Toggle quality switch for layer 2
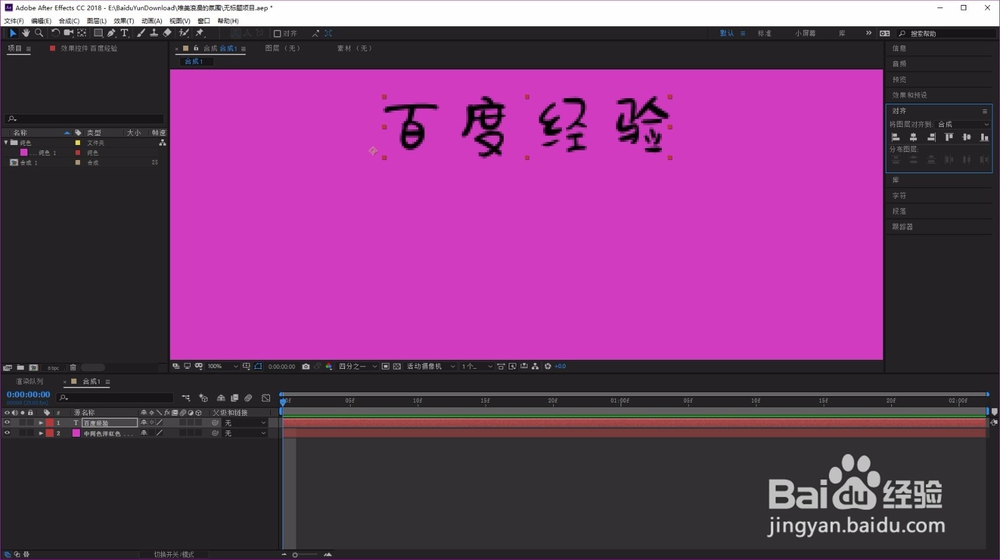The image size is (1000, 560). pyautogui.click(x=159, y=433)
